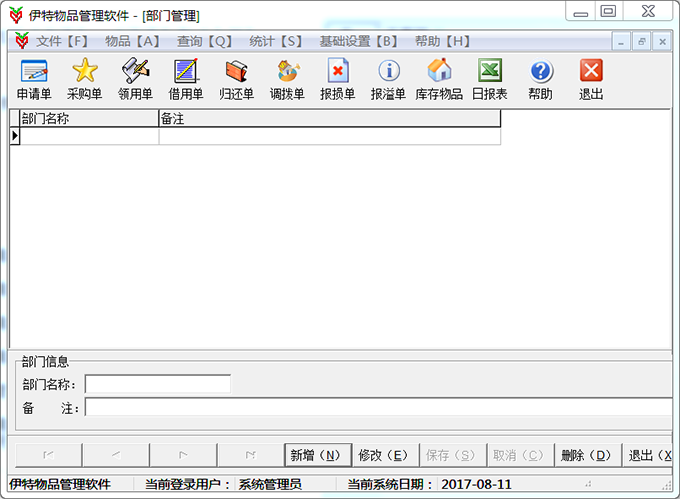The height and width of the screenshot is (499, 680).
Task: Open the 统计【S】 menu
Action: (x=275, y=42)
